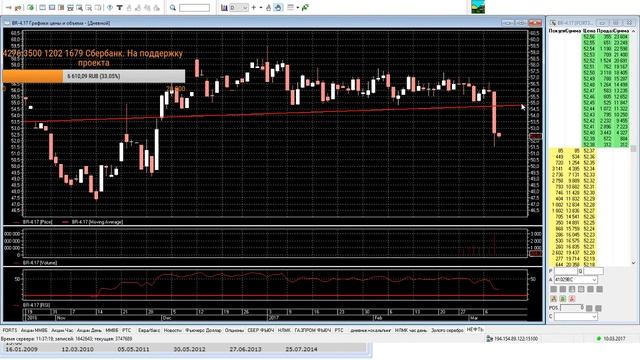Select the highlighted hand pan tool

pyautogui.click(x=278, y=8)
